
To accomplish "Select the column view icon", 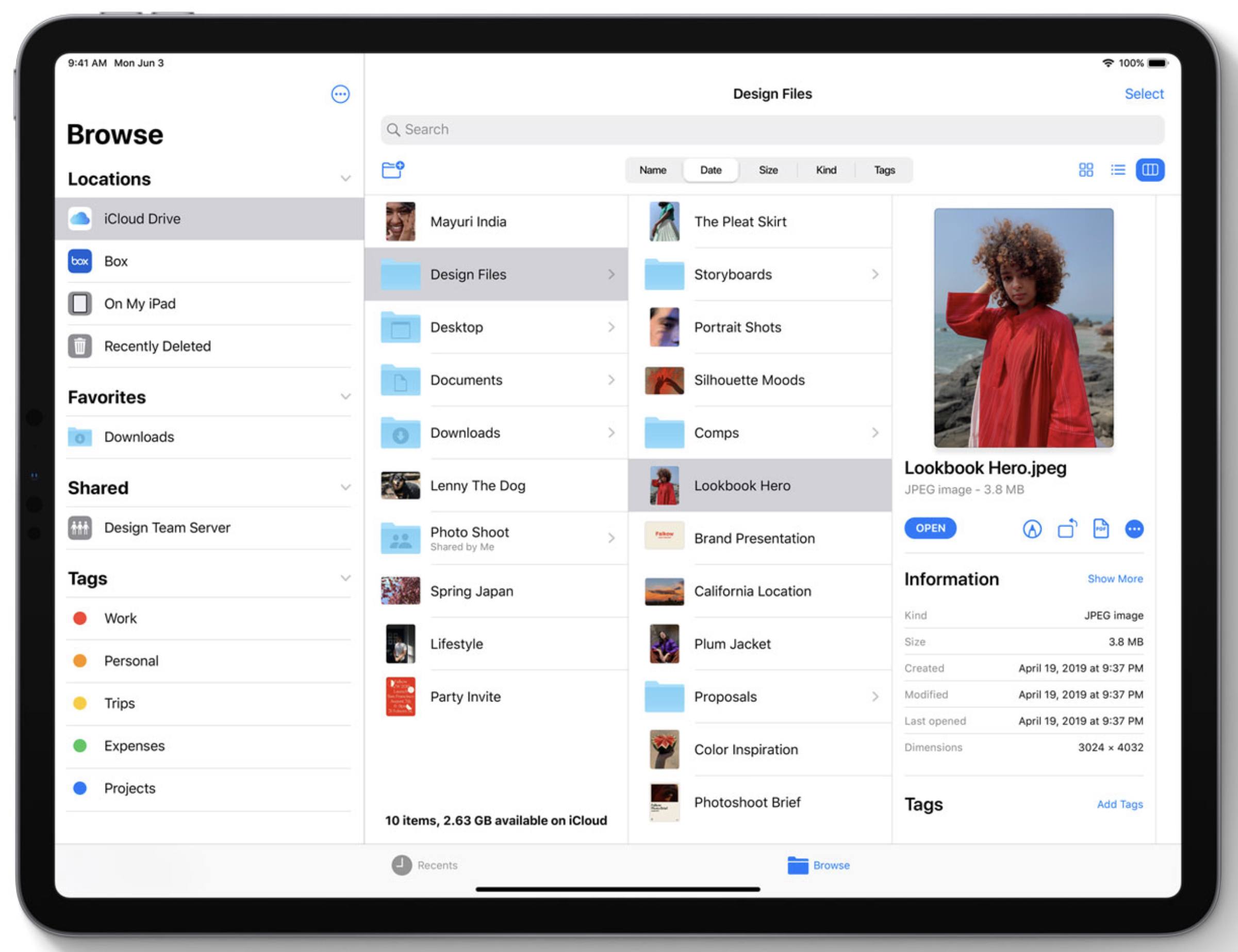I will 1150,170.
